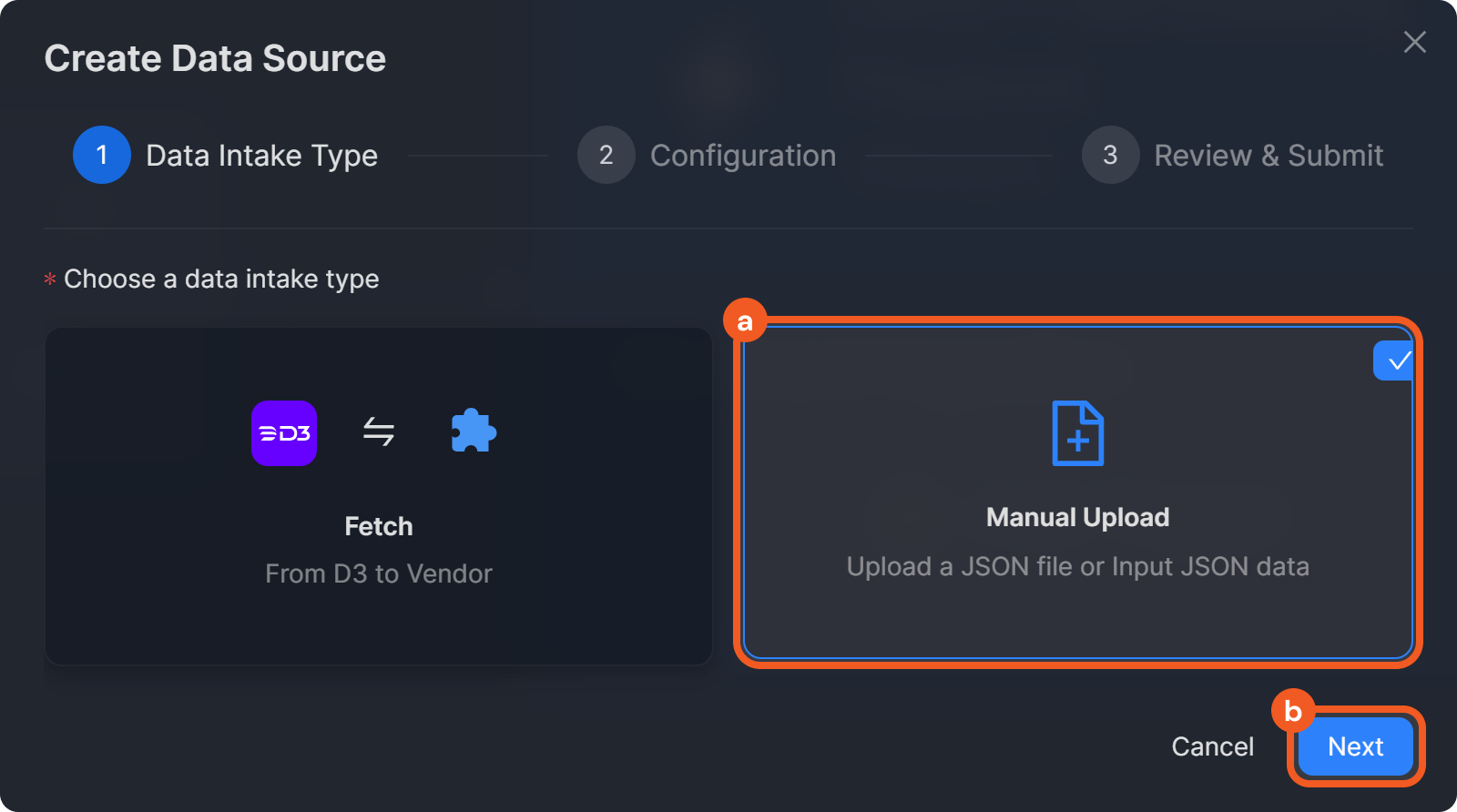Go to the Configuration step label
Screen dimensions: 1457x812
tap(743, 156)
